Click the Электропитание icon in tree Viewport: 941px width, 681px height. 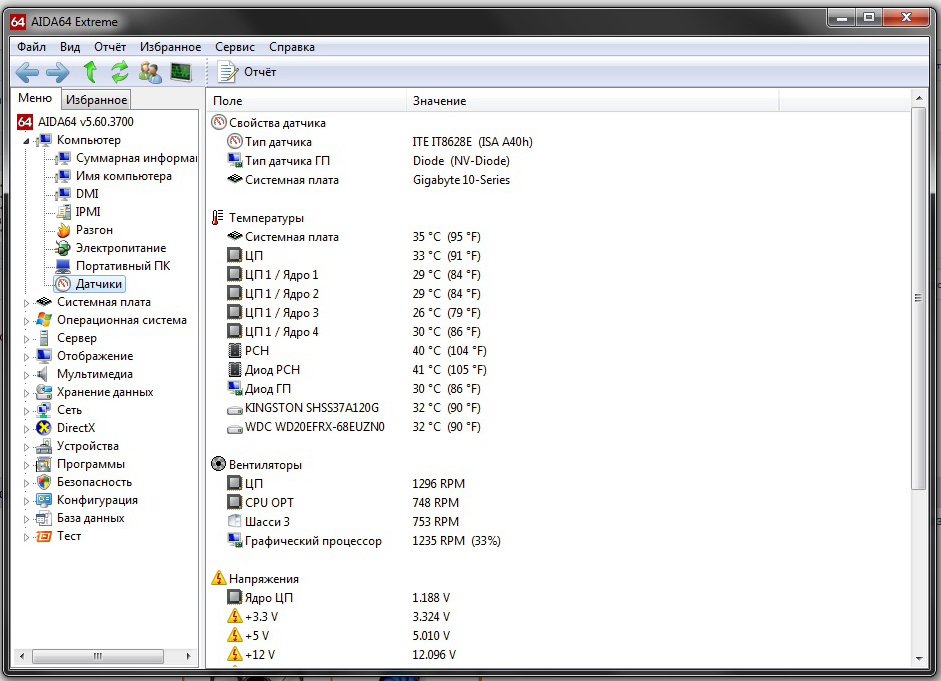63,248
